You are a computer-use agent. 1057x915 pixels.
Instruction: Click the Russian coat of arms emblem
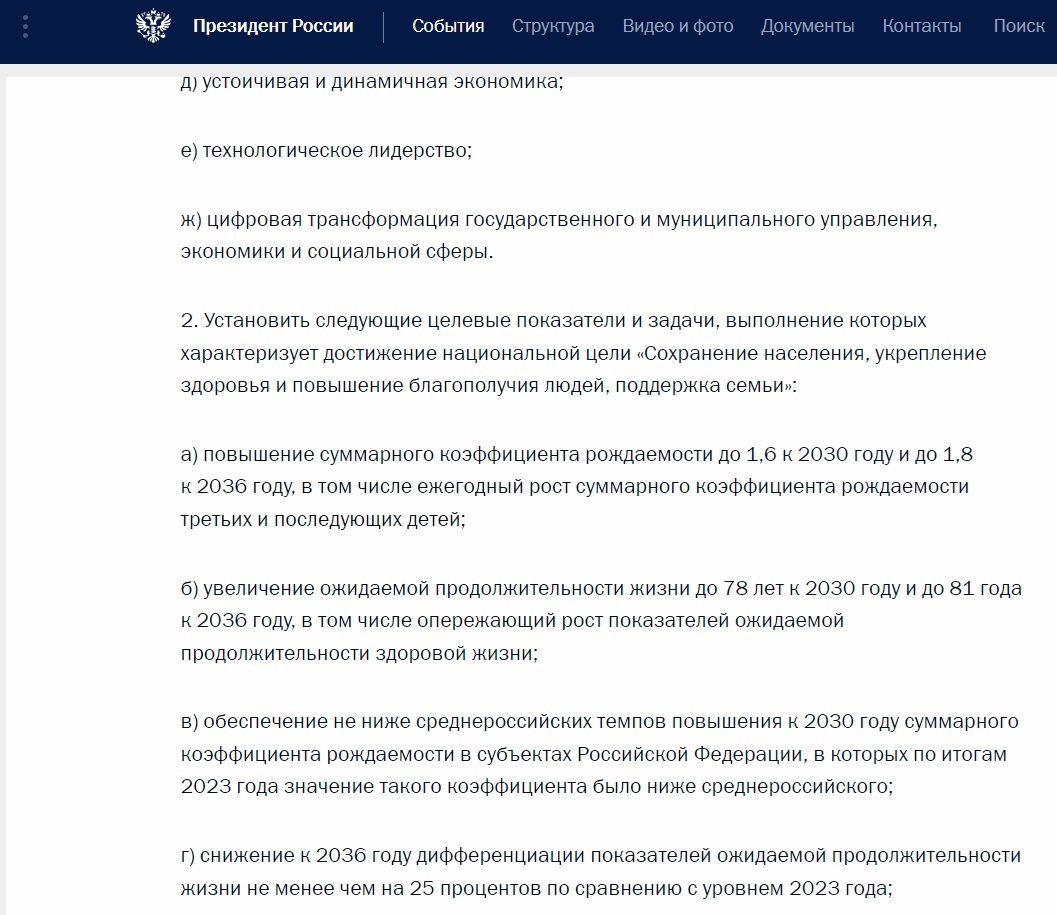(152, 27)
